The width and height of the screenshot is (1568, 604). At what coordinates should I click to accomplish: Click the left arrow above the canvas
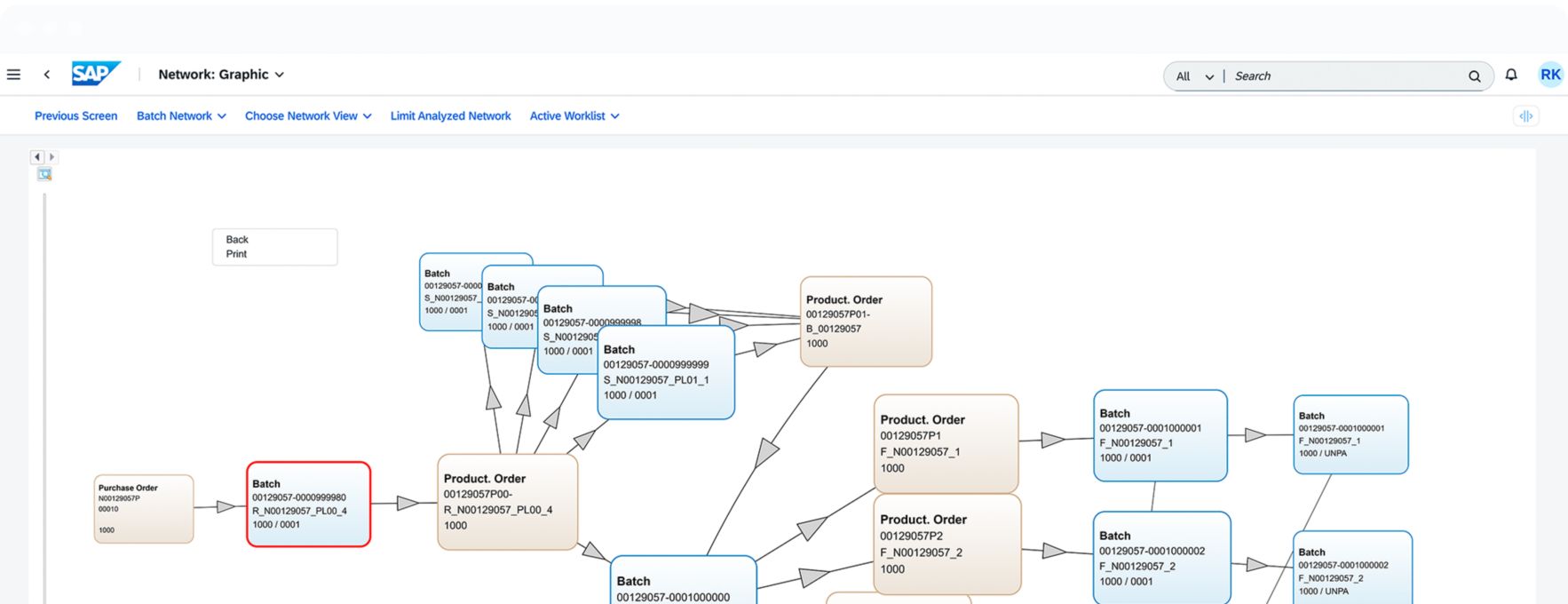37,157
